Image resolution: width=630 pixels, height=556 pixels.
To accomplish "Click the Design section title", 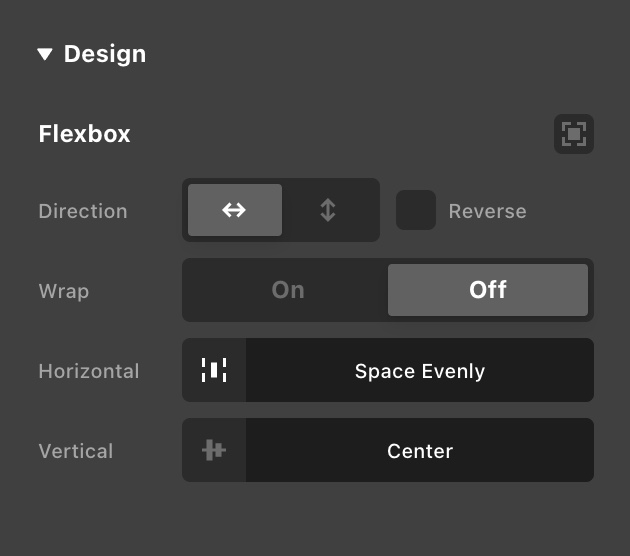I will 105,54.
